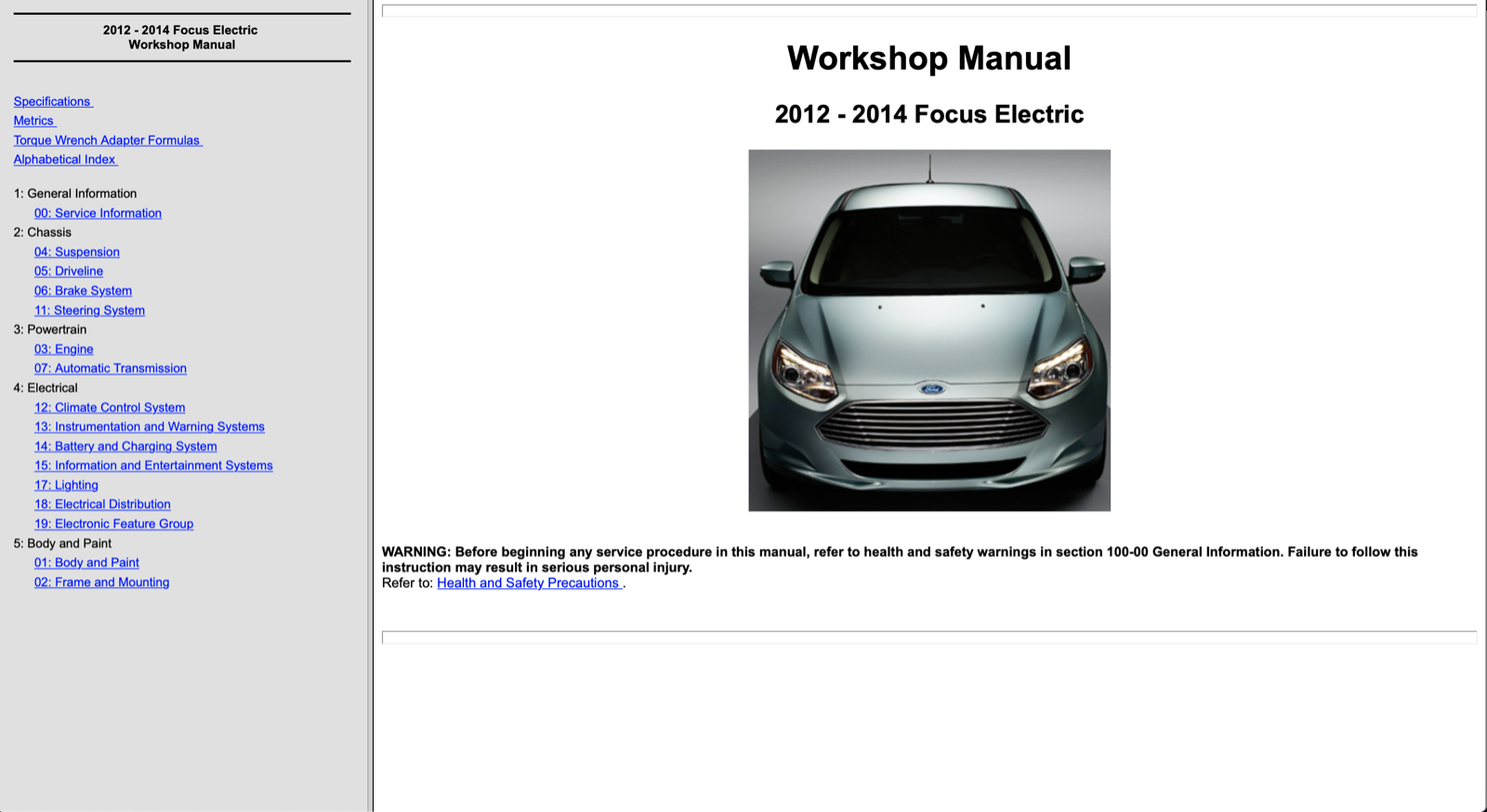Screen dimensions: 1487x812
Task: Click 11: Steering System link
Action: [x=89, y=310]
